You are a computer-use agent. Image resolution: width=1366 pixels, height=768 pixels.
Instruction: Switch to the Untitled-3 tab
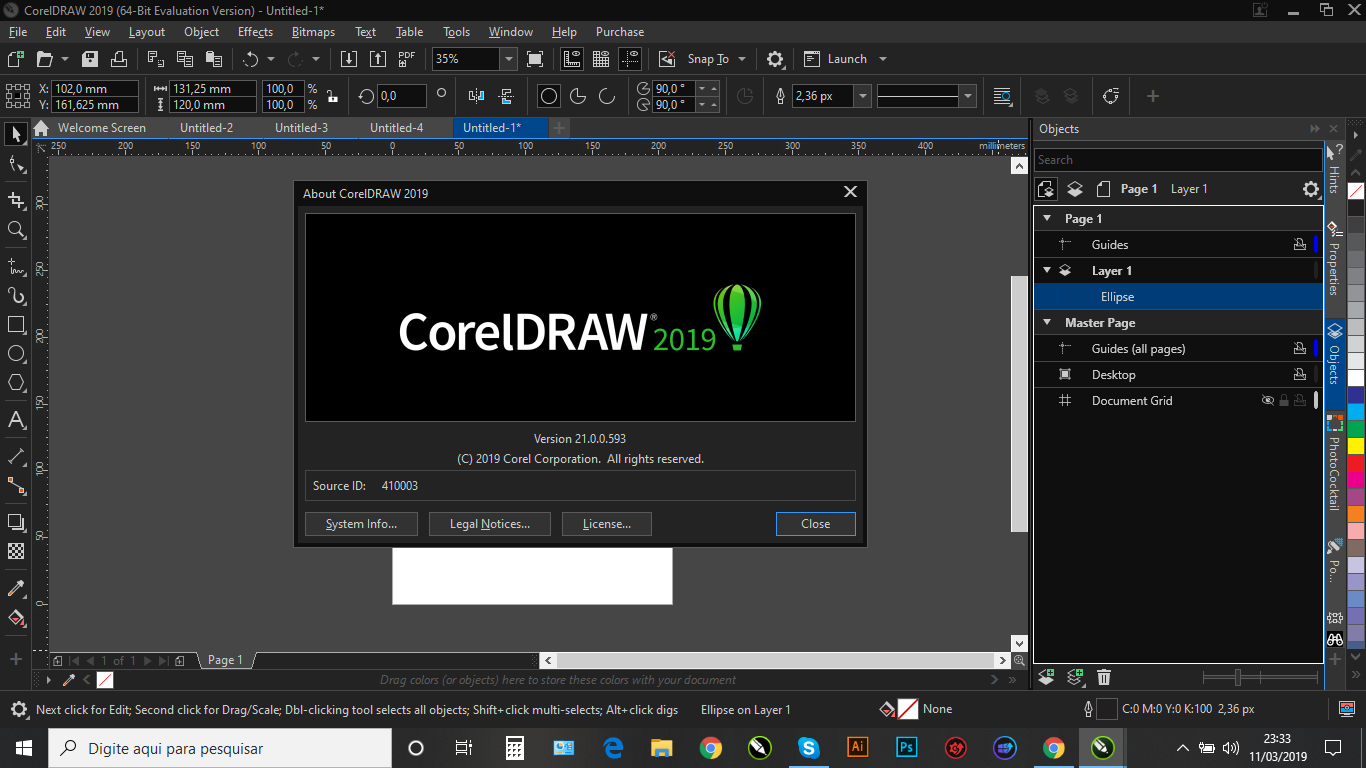click(x=301, y=127)
